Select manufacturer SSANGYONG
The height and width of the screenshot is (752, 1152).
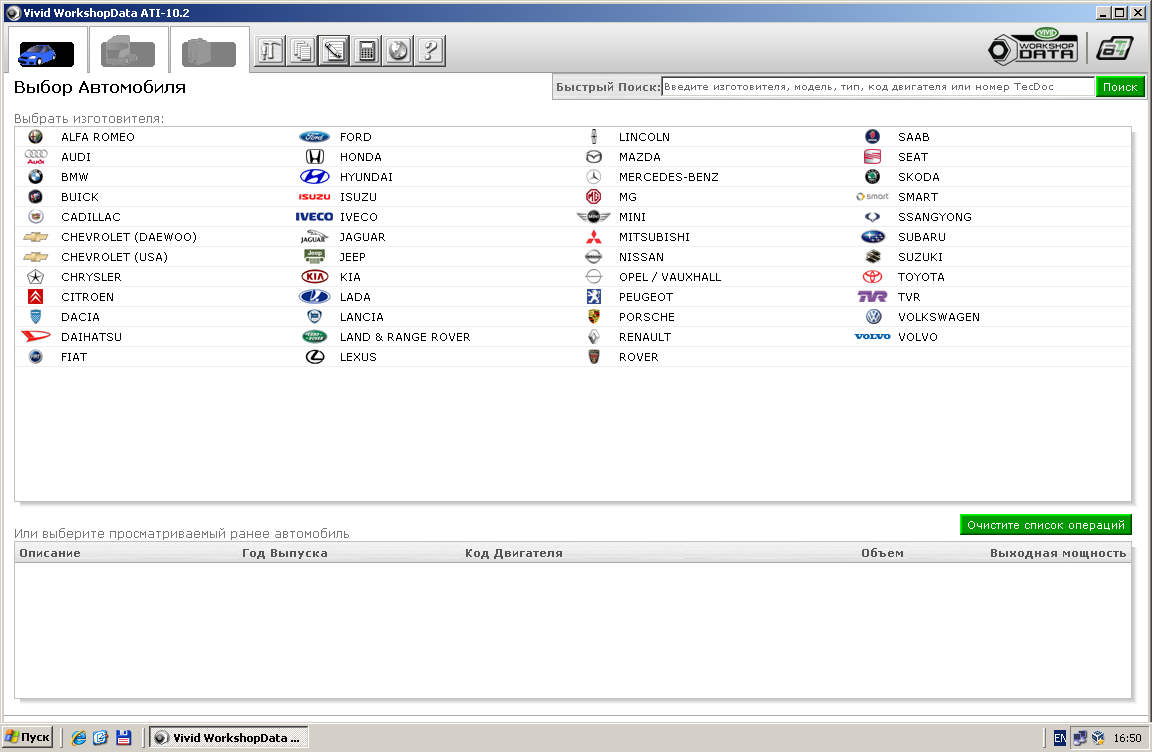pyautogui.click(x=935, y=217)
